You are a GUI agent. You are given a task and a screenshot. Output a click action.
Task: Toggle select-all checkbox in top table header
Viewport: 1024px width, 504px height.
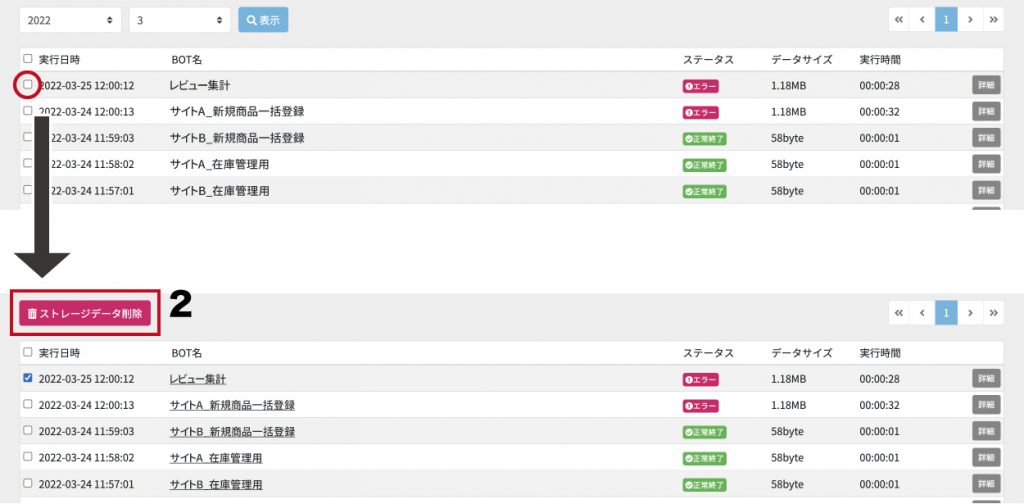[x=27, y=58]
